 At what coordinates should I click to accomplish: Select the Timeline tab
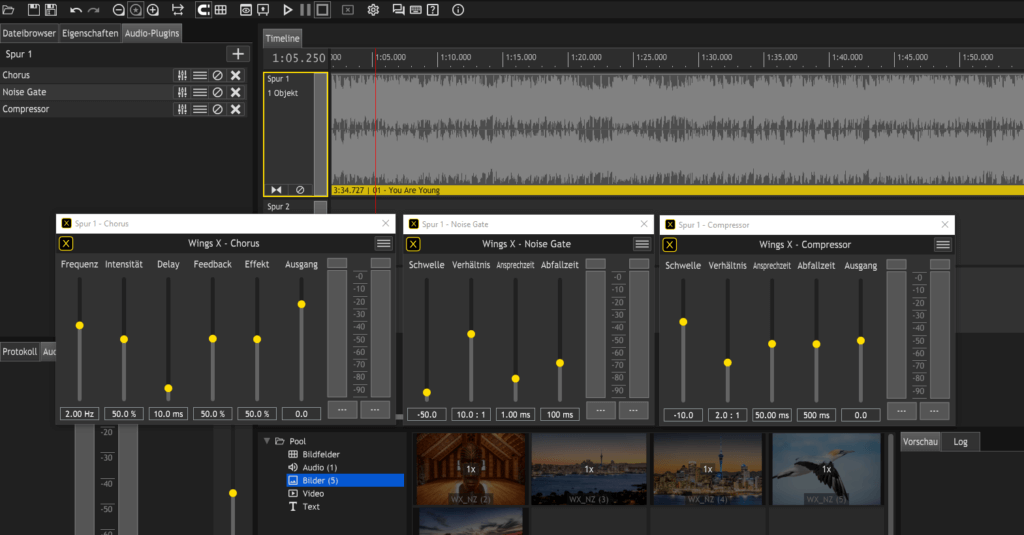click(x=282, y=39)
